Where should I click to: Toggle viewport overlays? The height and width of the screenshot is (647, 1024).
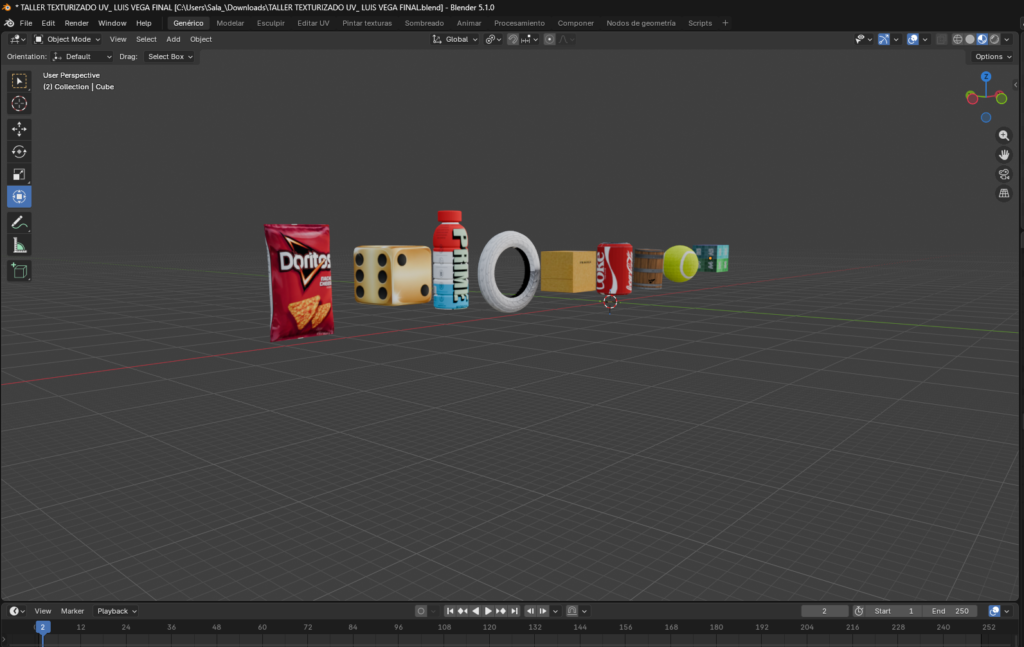(912, 39)
